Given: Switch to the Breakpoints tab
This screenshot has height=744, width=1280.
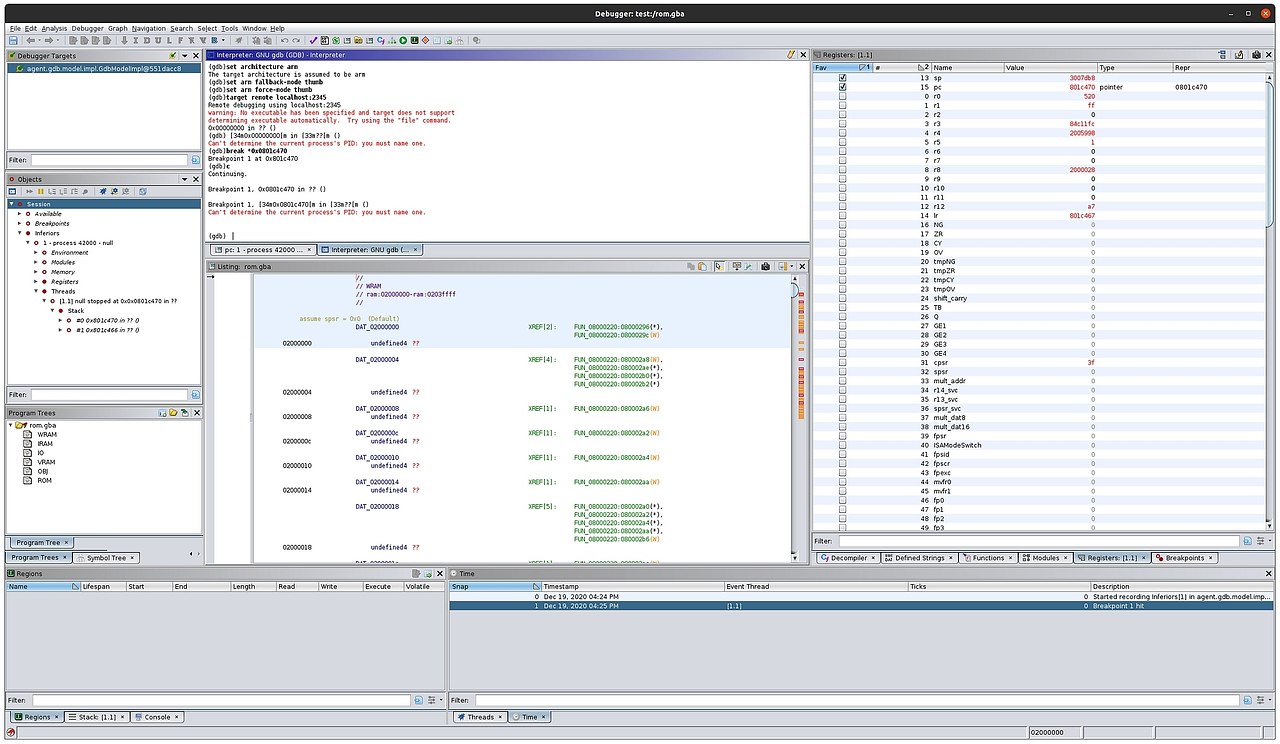Looking at the screenshot, I should [1184, 558].
